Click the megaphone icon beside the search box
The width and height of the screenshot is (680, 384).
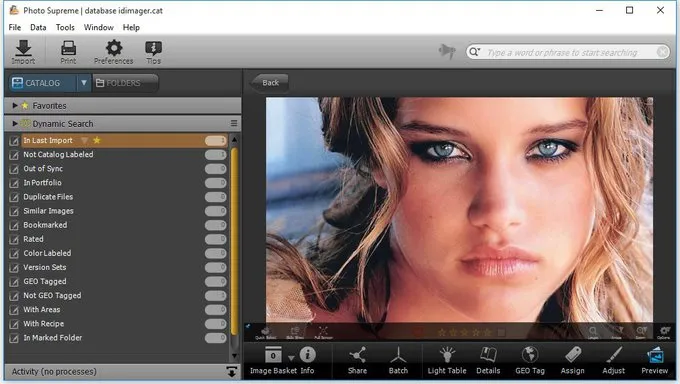tap(447, 51)
